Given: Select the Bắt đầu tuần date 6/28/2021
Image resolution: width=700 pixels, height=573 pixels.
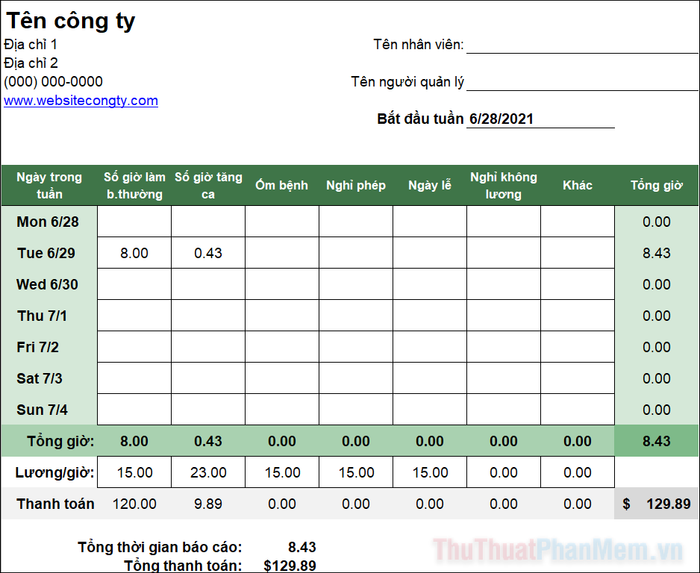Looking at the screenshot, I should pyautogui.click(x=501, y=119).
